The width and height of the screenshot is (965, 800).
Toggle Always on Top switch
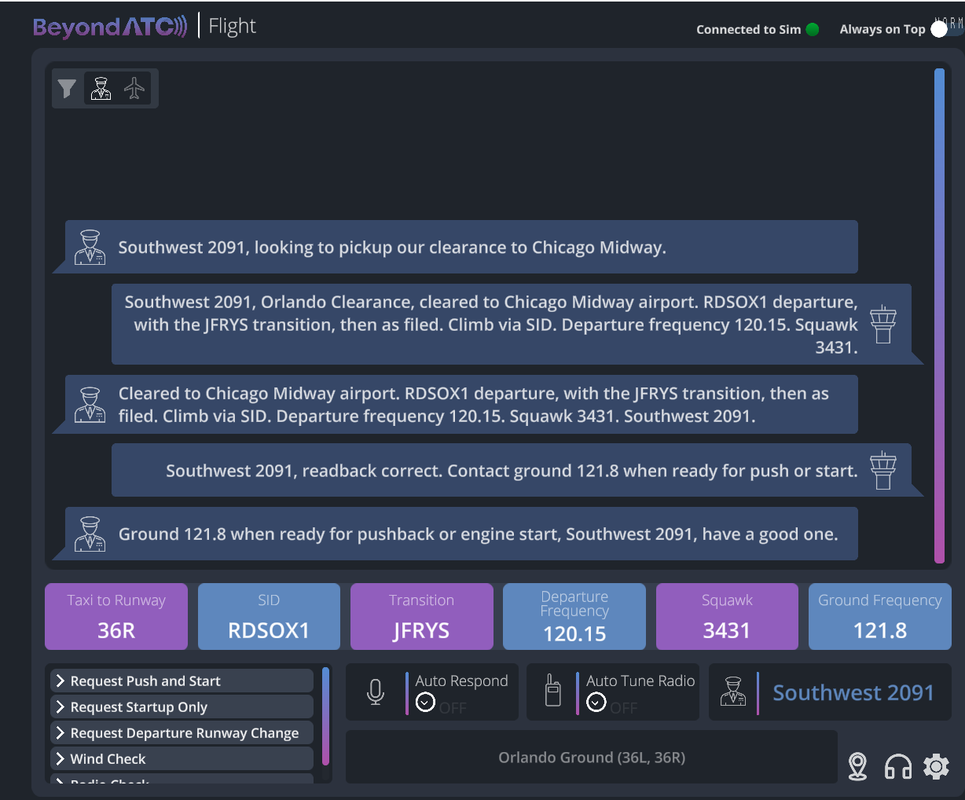tap(947, 28)
